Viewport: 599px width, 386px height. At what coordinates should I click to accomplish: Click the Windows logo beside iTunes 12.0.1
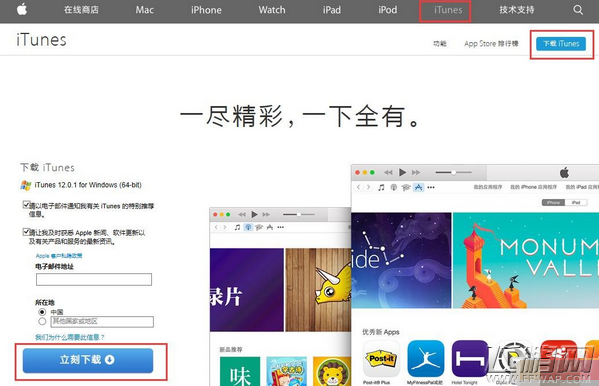26,185
